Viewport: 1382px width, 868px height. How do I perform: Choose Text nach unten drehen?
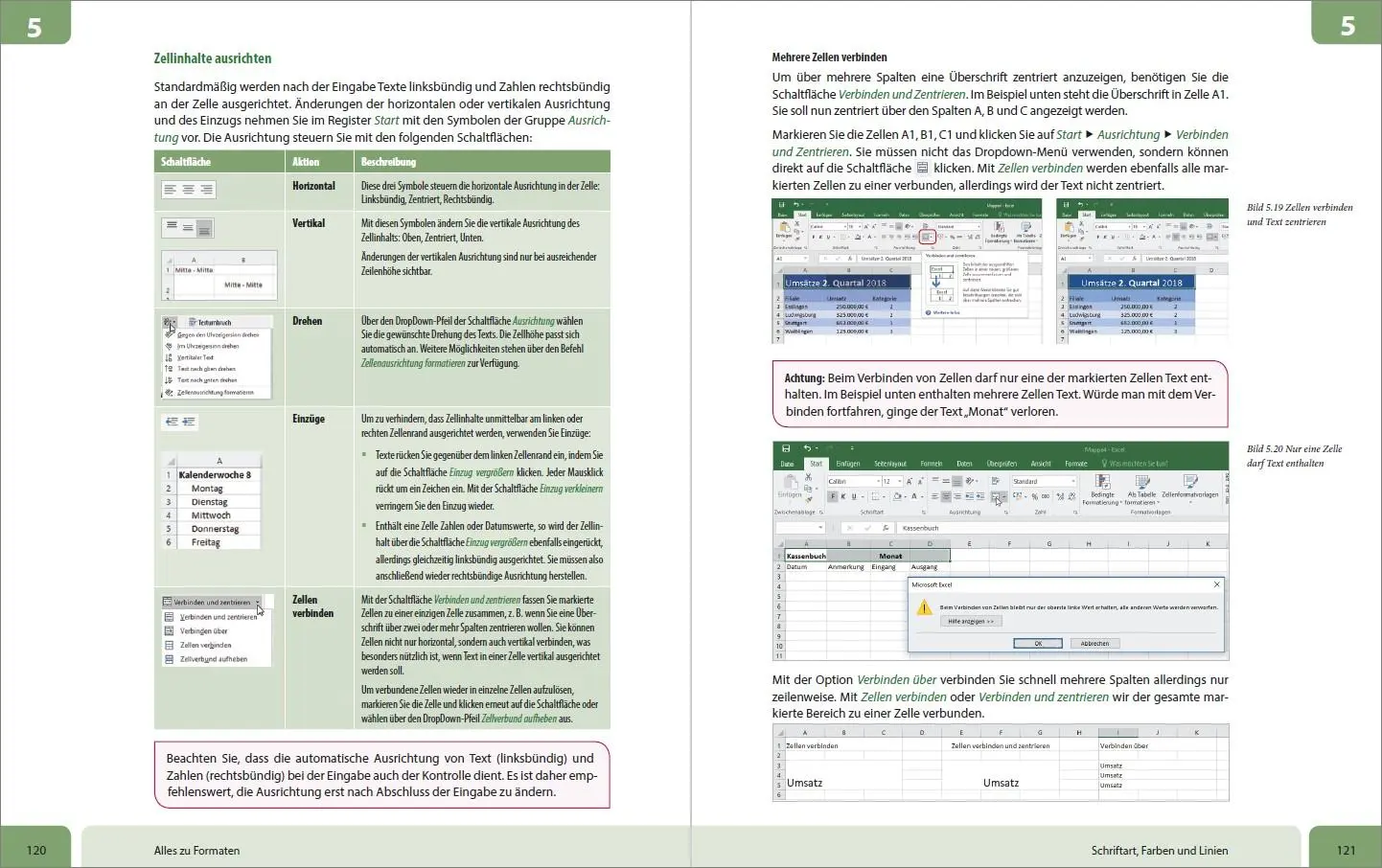(201, 380)
